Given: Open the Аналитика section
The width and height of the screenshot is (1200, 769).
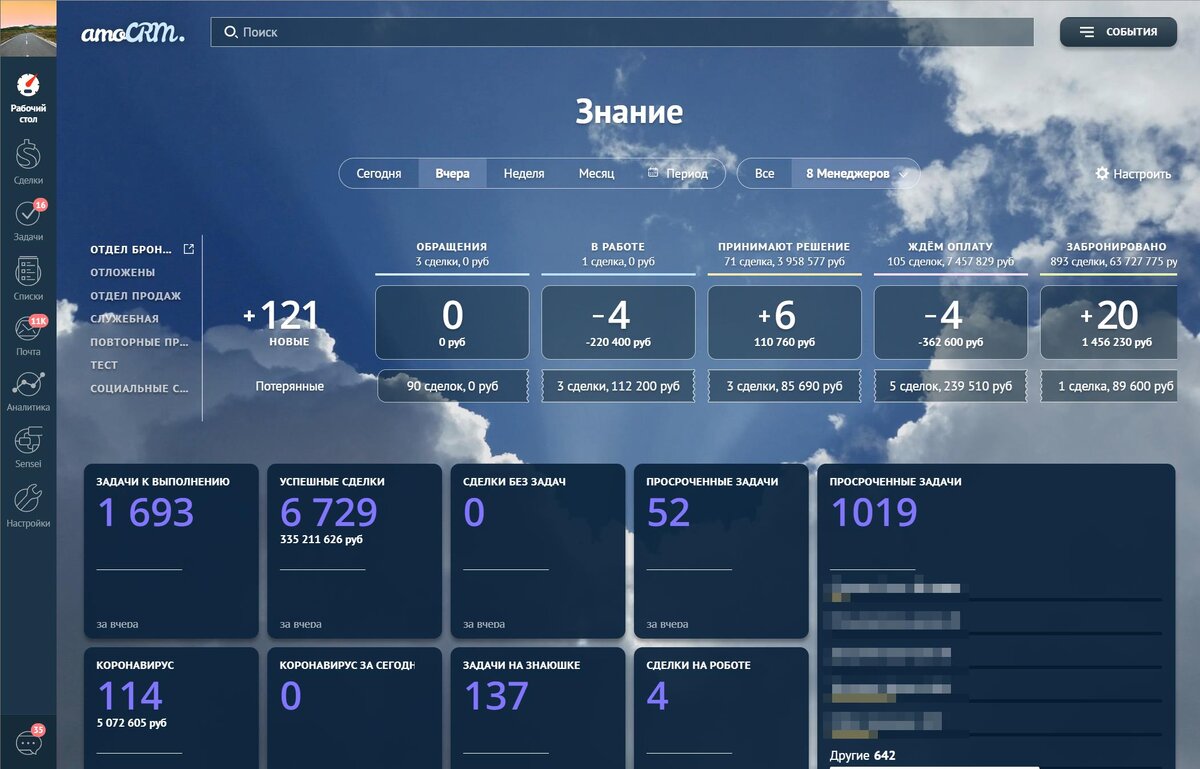Looking at the screenshot, I should click(28, 390).
